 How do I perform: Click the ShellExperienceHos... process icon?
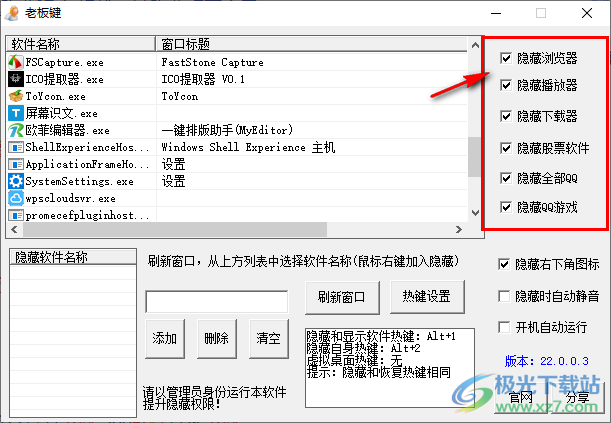point(16,147)
